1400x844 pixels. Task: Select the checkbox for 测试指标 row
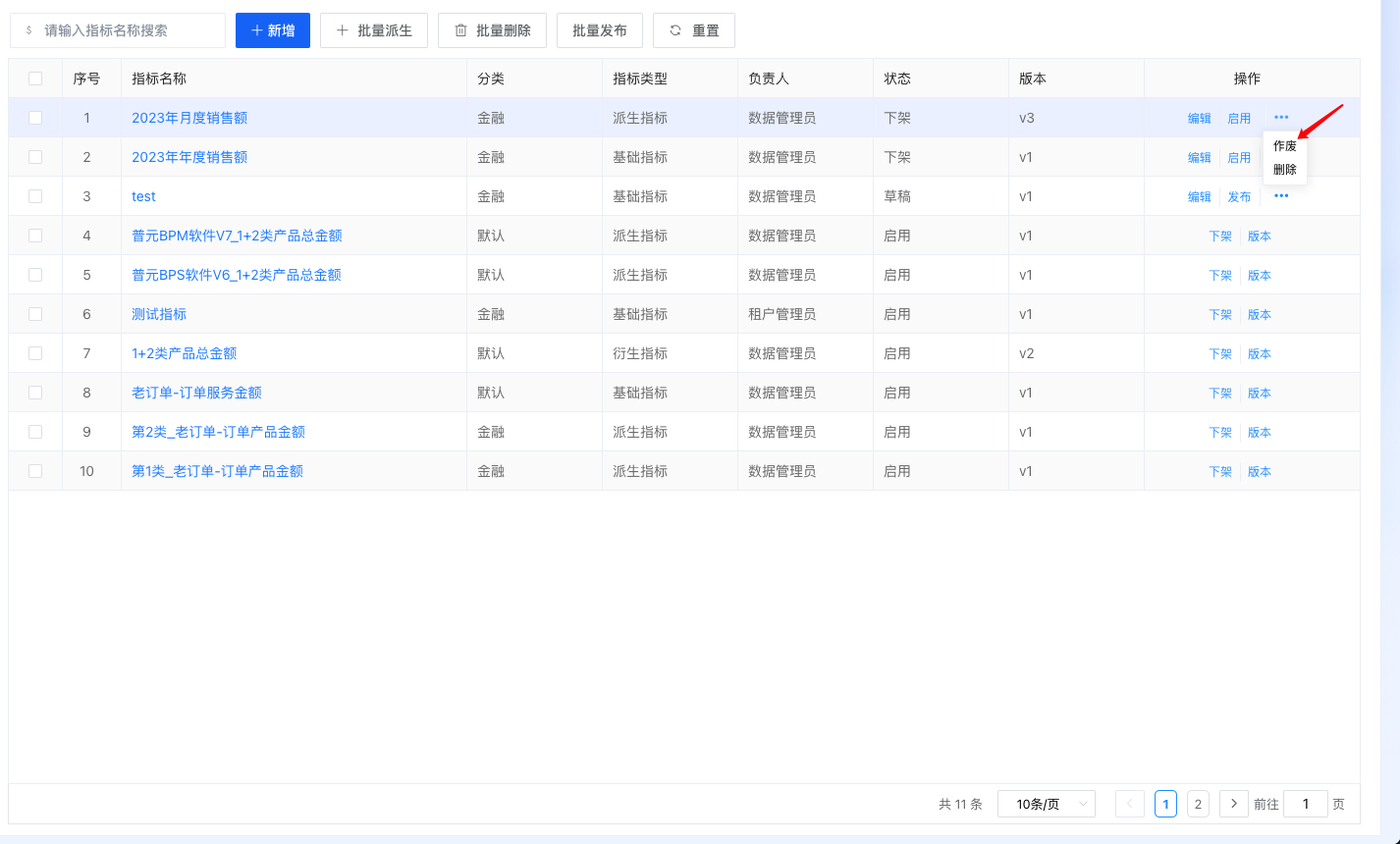pyautogui.click(x=35, y=314)
